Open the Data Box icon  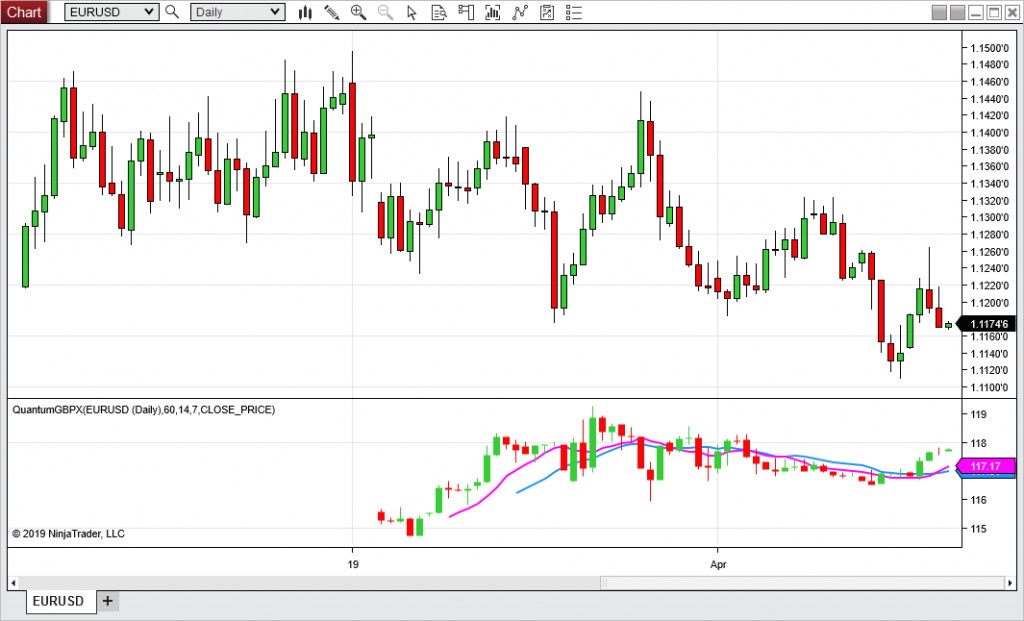[439, 12]
